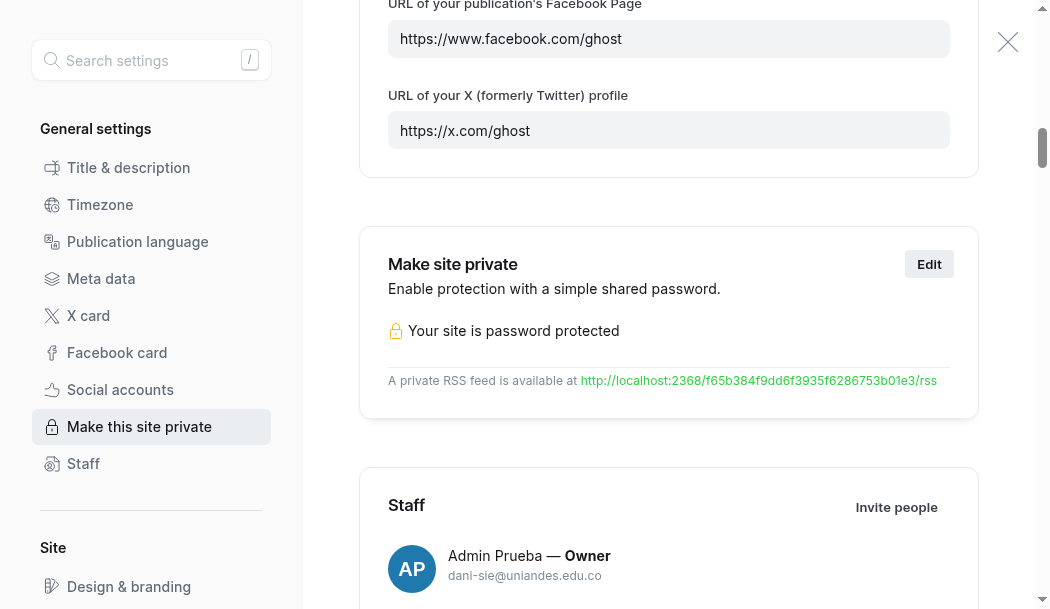This screenshot has height=609, width=1050.
Task: Click the yellow padlock status icon
Action: (x=396, y=331)
